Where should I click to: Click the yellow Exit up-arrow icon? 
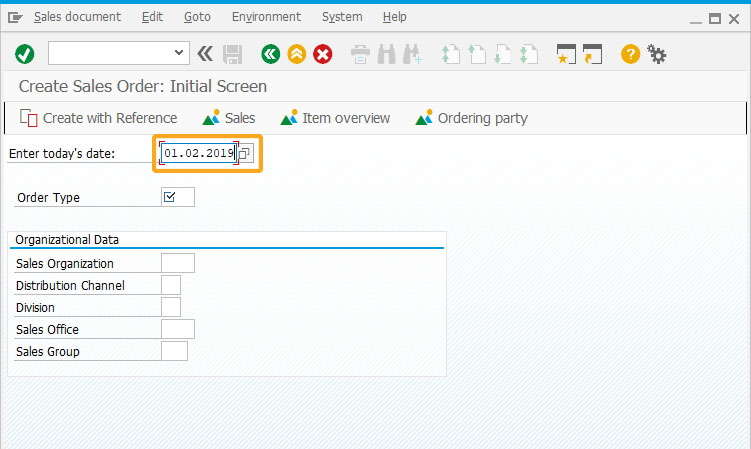click(296, 54)
